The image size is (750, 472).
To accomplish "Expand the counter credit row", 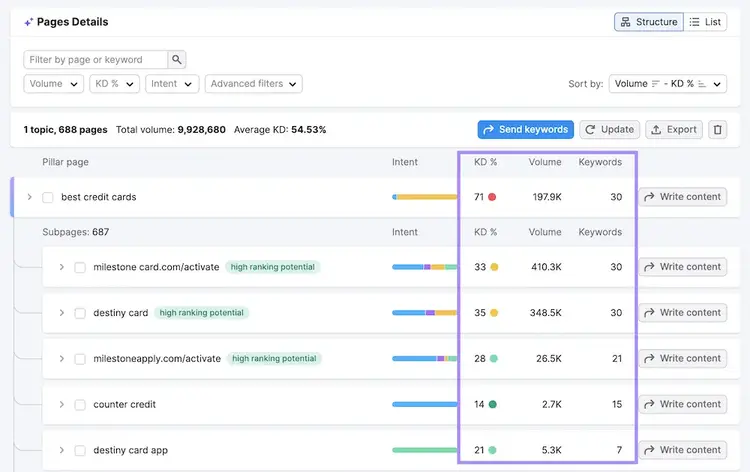I will pyautogui.click(x=62, y=405).
